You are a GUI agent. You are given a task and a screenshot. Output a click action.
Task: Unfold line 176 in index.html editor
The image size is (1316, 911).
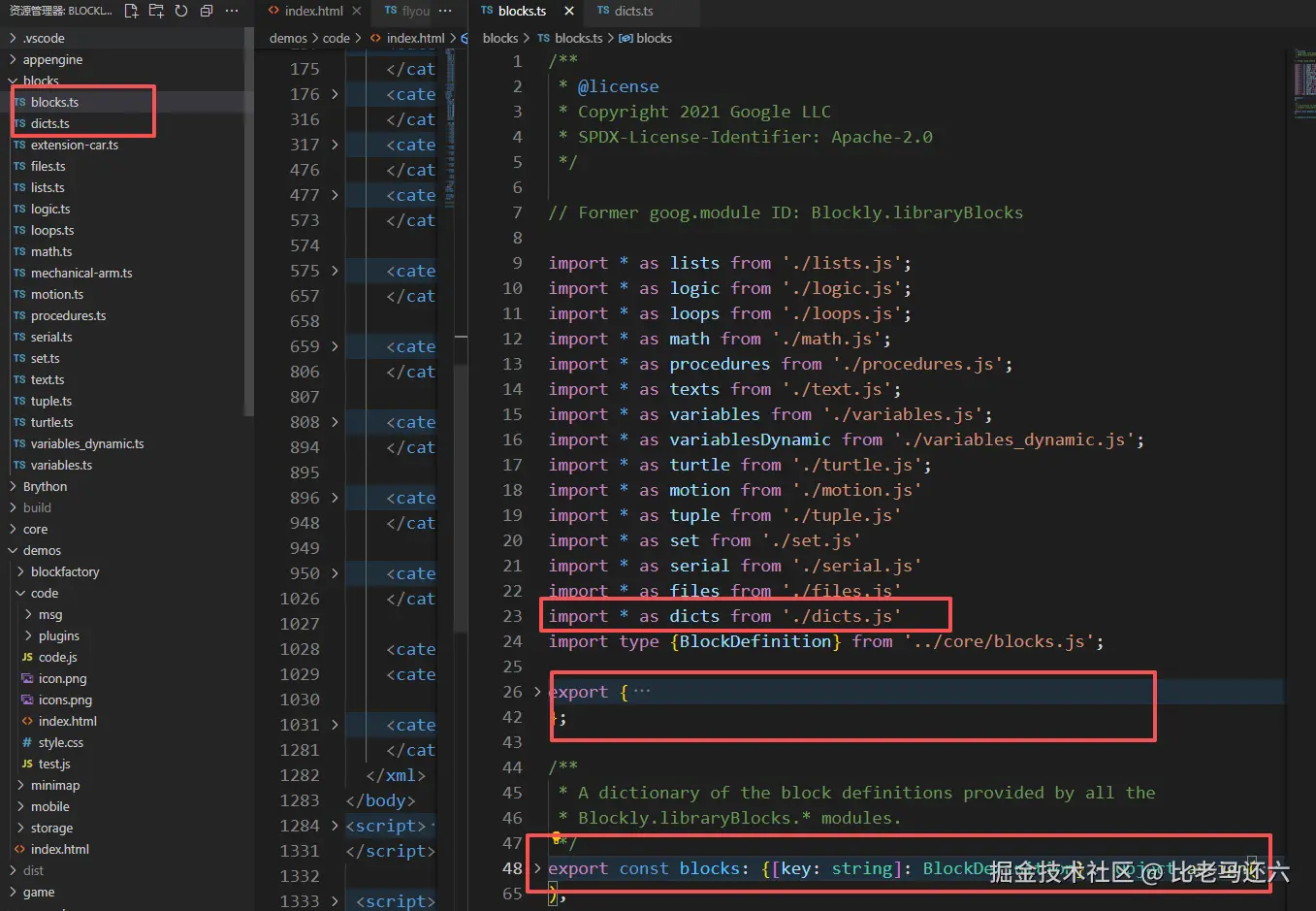[335, 94]
